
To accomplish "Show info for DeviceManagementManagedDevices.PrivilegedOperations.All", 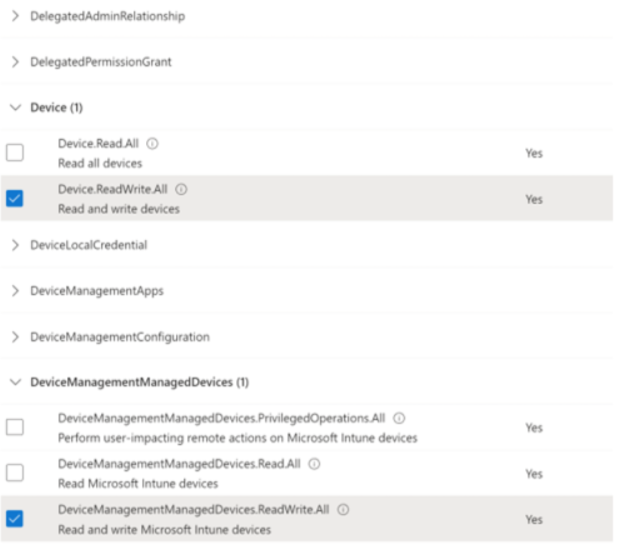I will coord(399,418).
